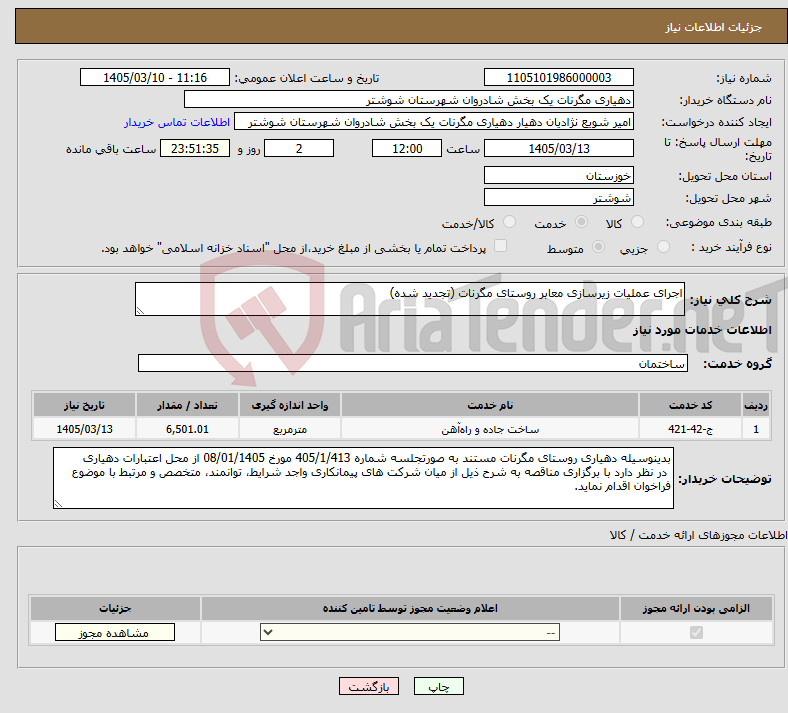Click the buyer explanations text area

(363, 478)
